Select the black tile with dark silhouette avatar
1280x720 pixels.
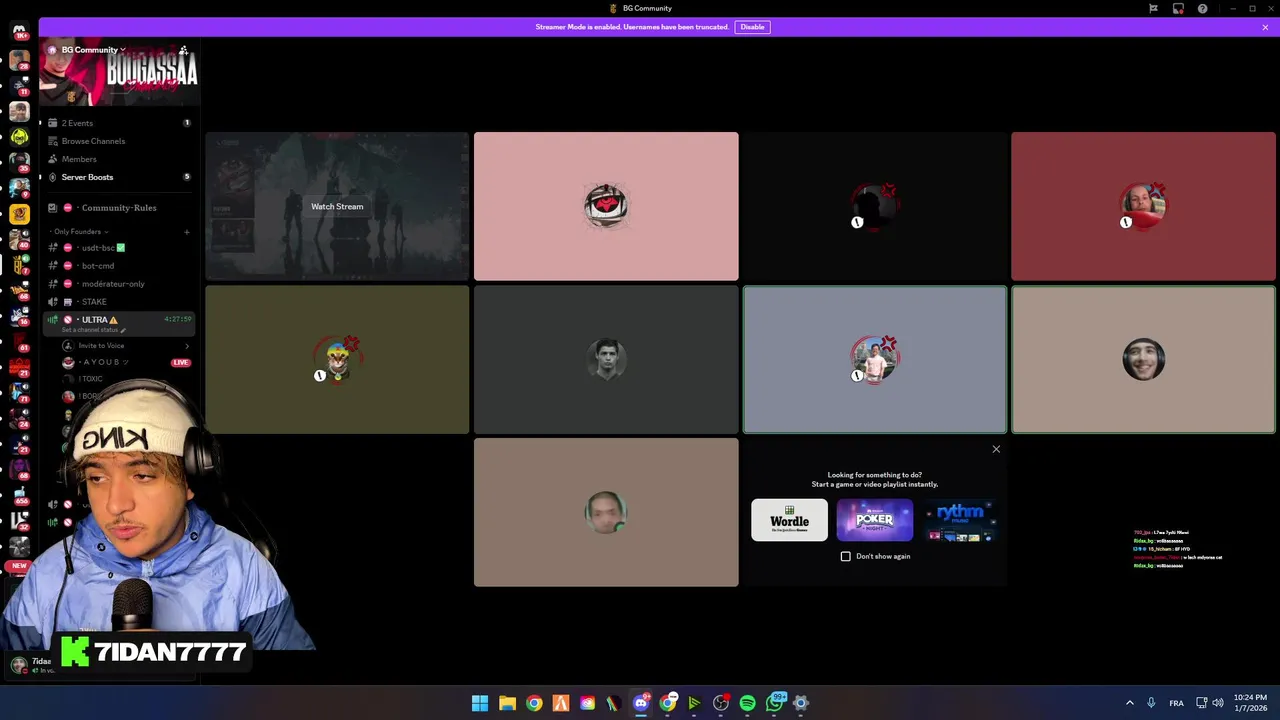point(875,206)
